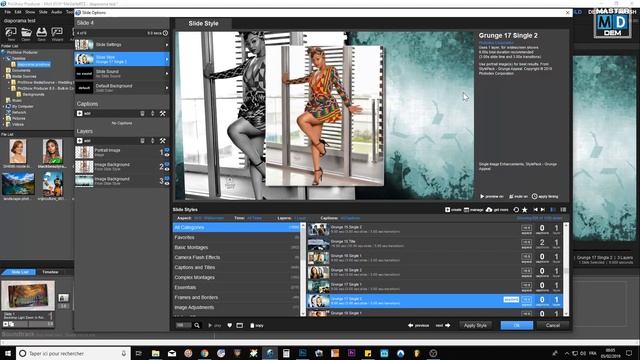The width and height of the screenshot is (640, 360).
Task: Click the skip-to-next style icon in the header
Action: (x=543, y=210)
